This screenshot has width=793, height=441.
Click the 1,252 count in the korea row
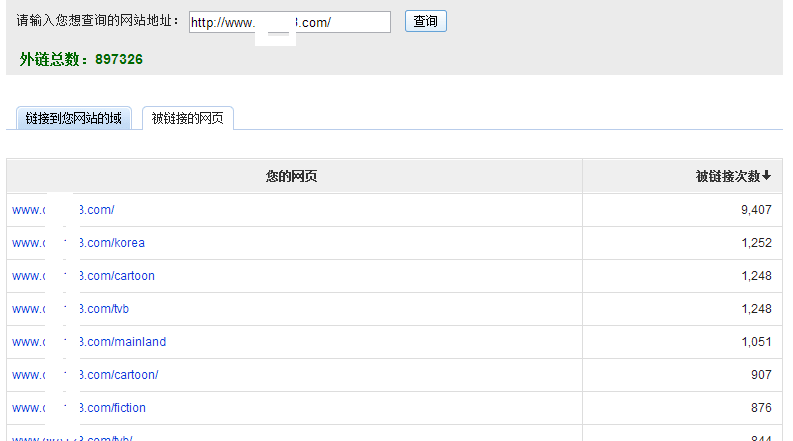coord(756,243)
